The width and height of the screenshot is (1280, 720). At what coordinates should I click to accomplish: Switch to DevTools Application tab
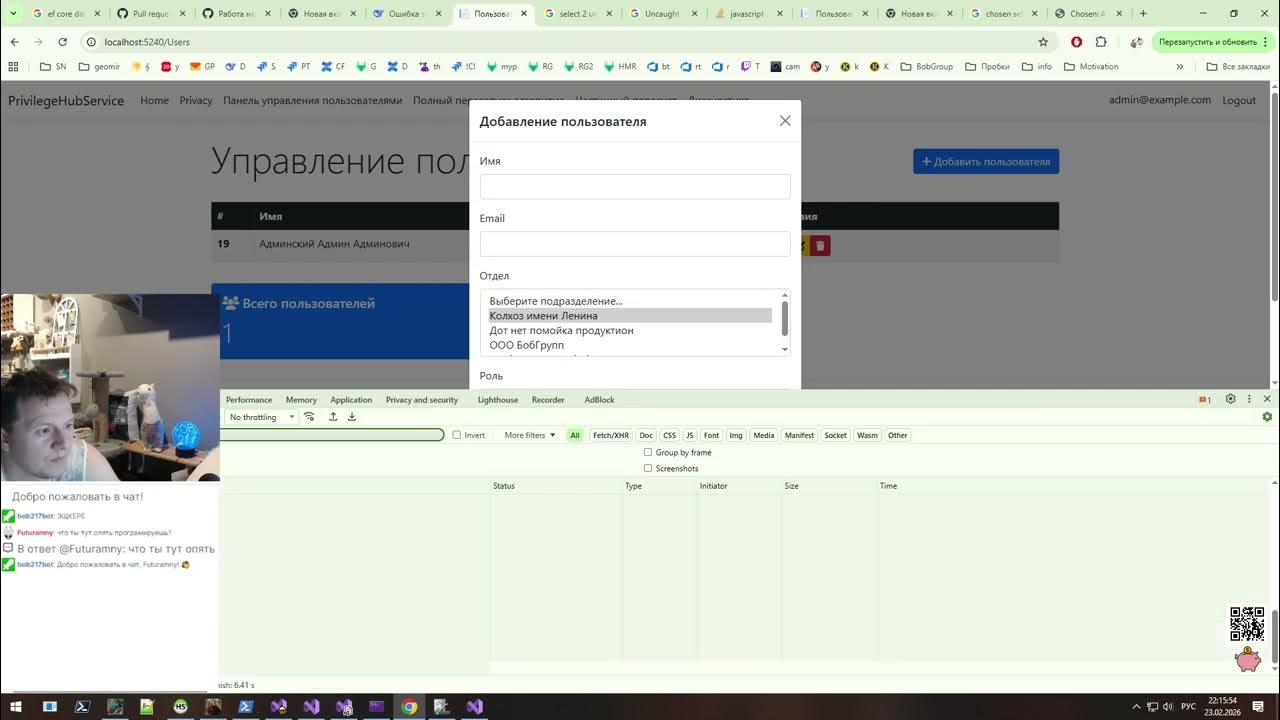tap(351, 400)
